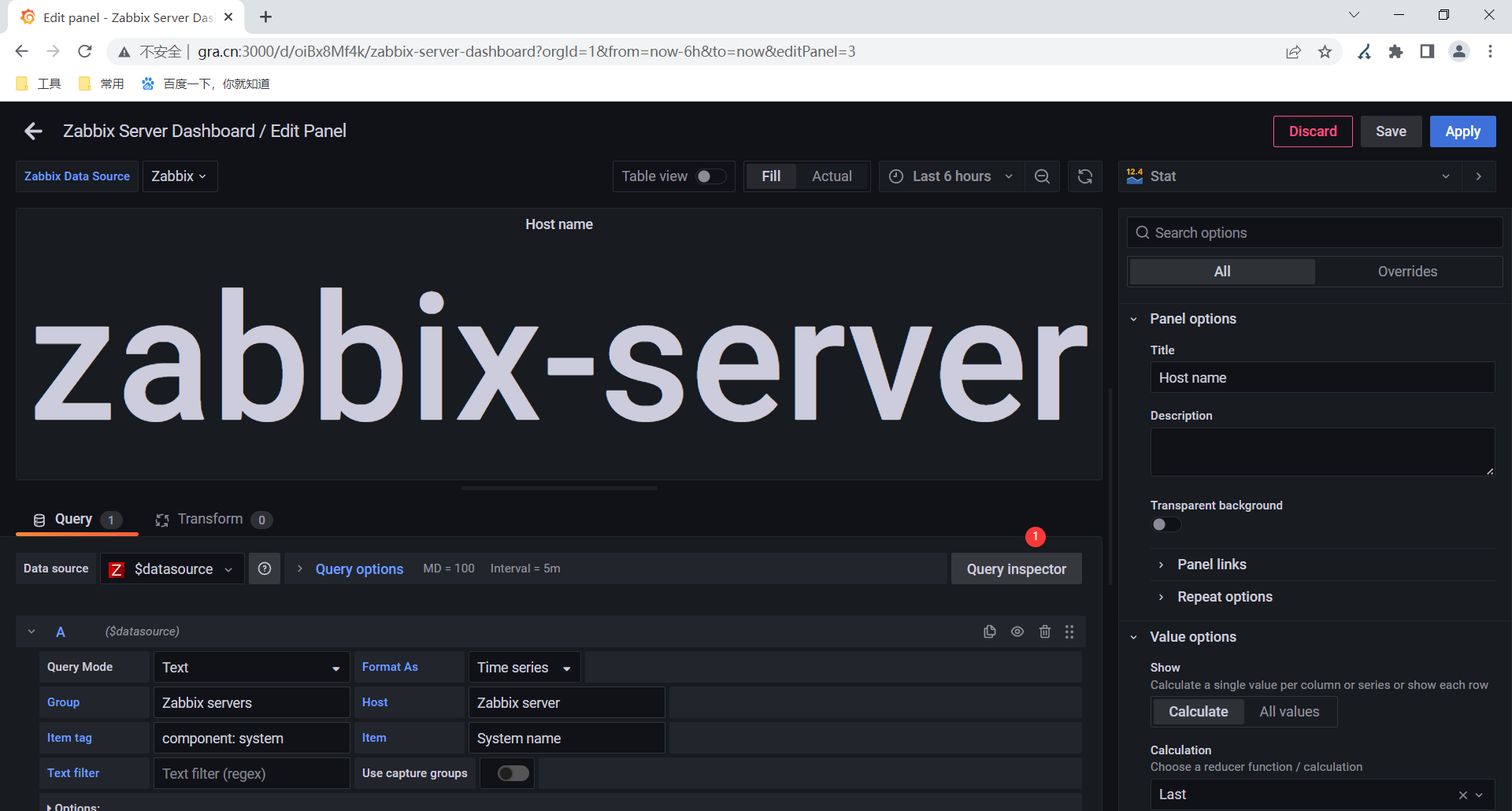Expand the Panel links section

click(1211, 565)
